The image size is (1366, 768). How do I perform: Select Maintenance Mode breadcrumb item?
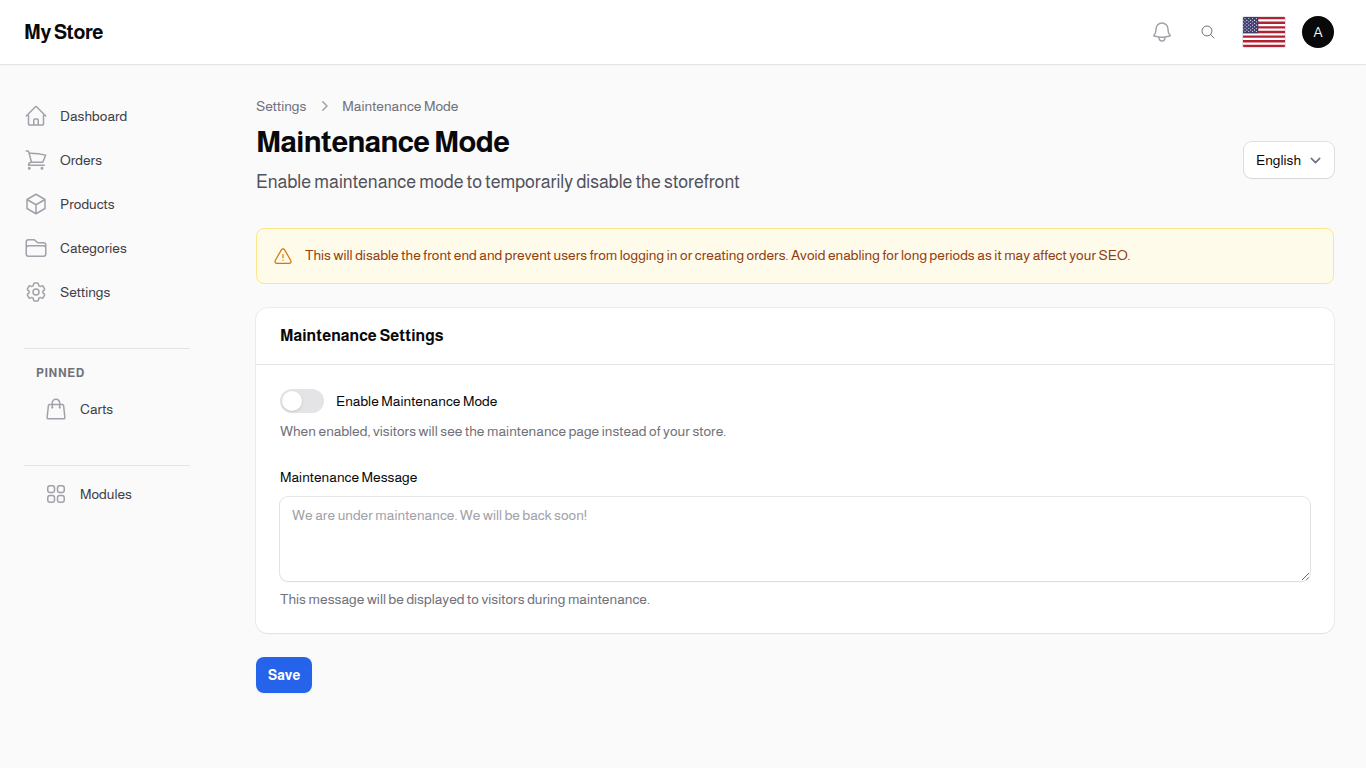pos(399,106)
